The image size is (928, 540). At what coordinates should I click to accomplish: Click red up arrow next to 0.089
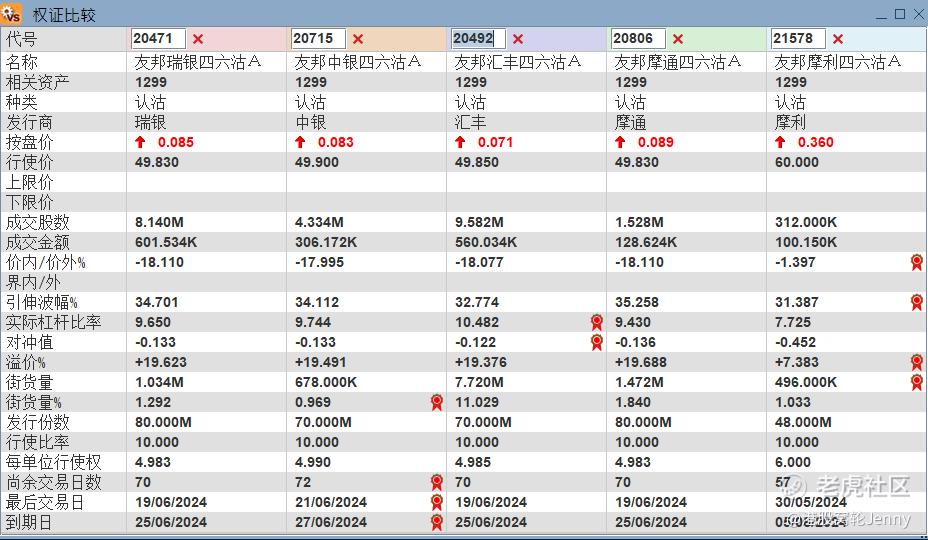click(x=620, y=142)
